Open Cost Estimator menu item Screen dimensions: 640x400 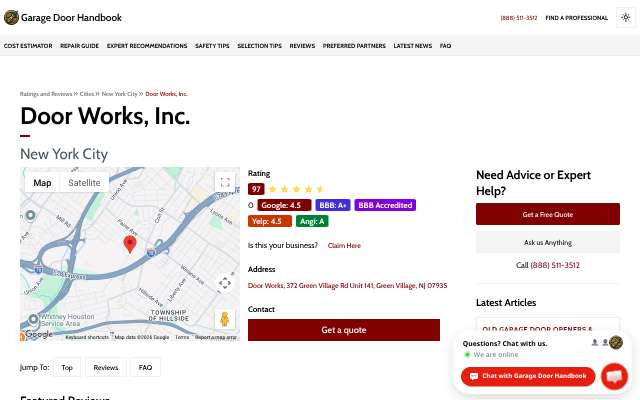28,46
